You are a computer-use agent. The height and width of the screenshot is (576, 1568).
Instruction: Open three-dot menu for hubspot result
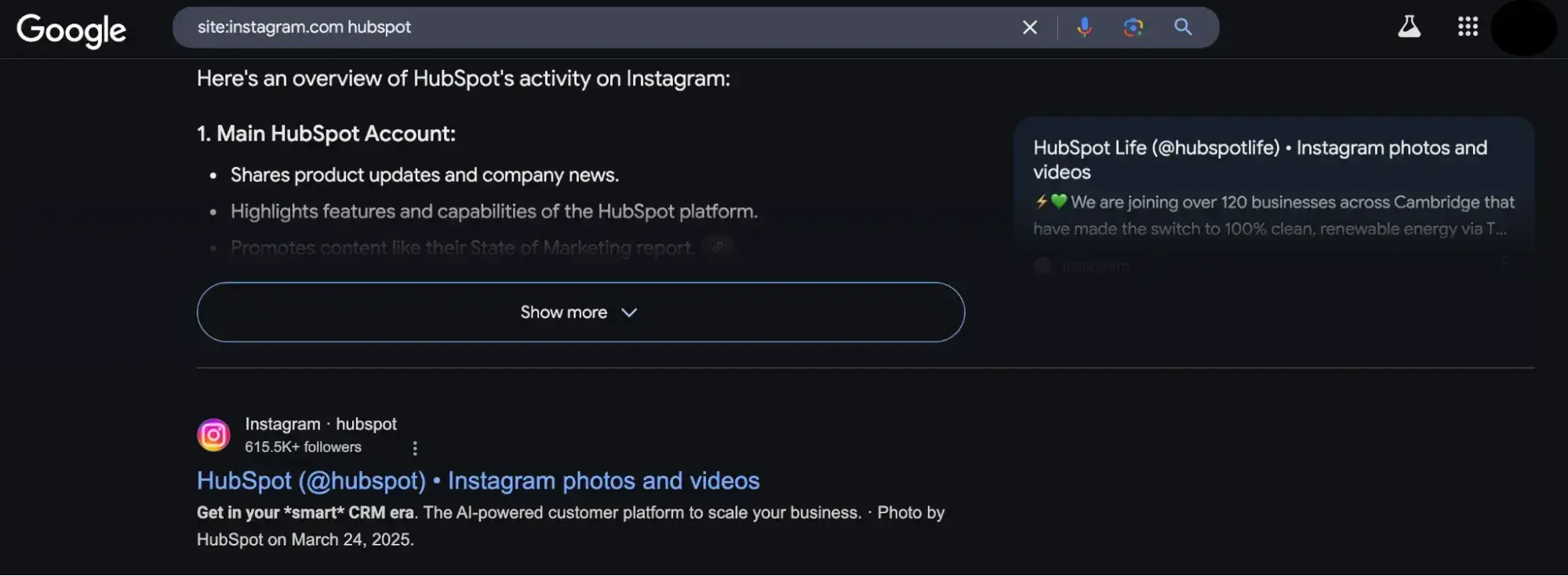tap(415, 448)
